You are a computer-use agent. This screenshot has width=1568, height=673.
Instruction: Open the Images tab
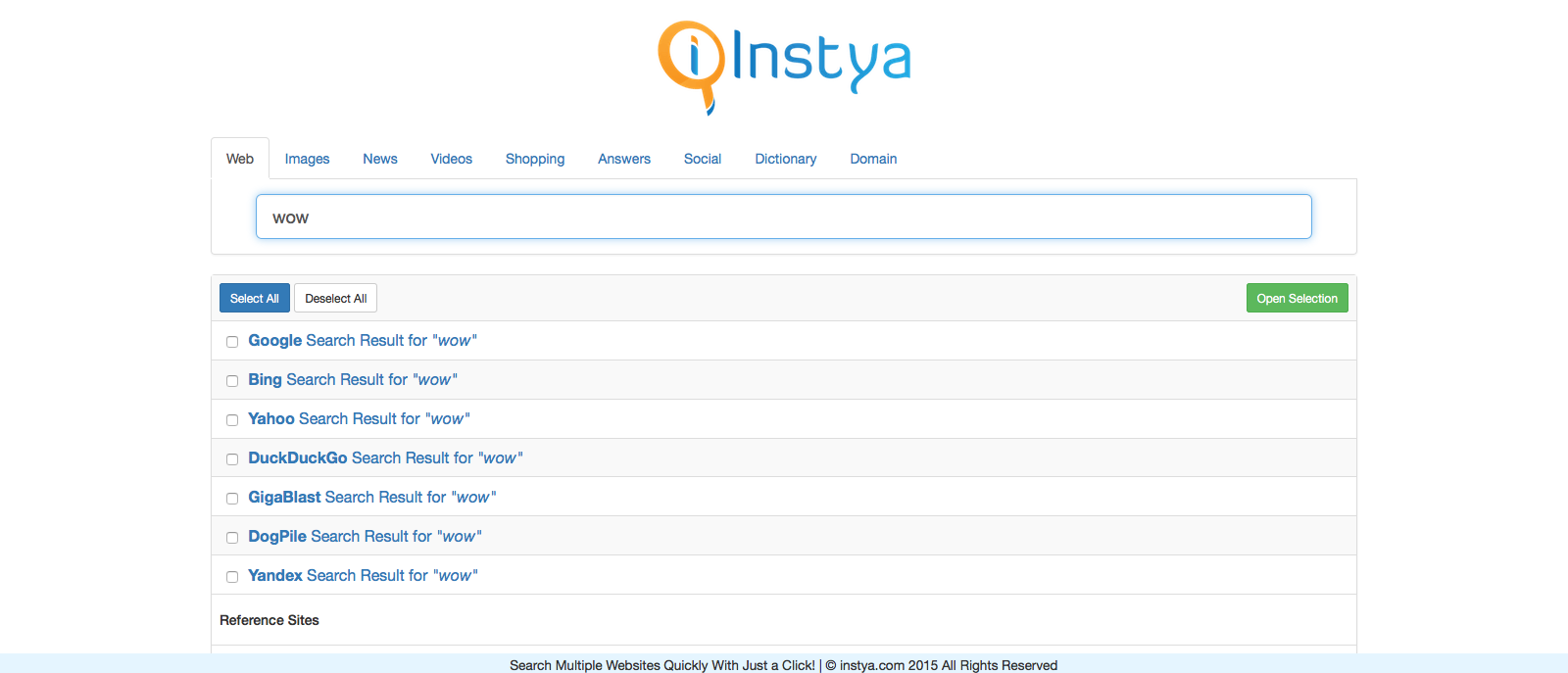coord(307,159)
